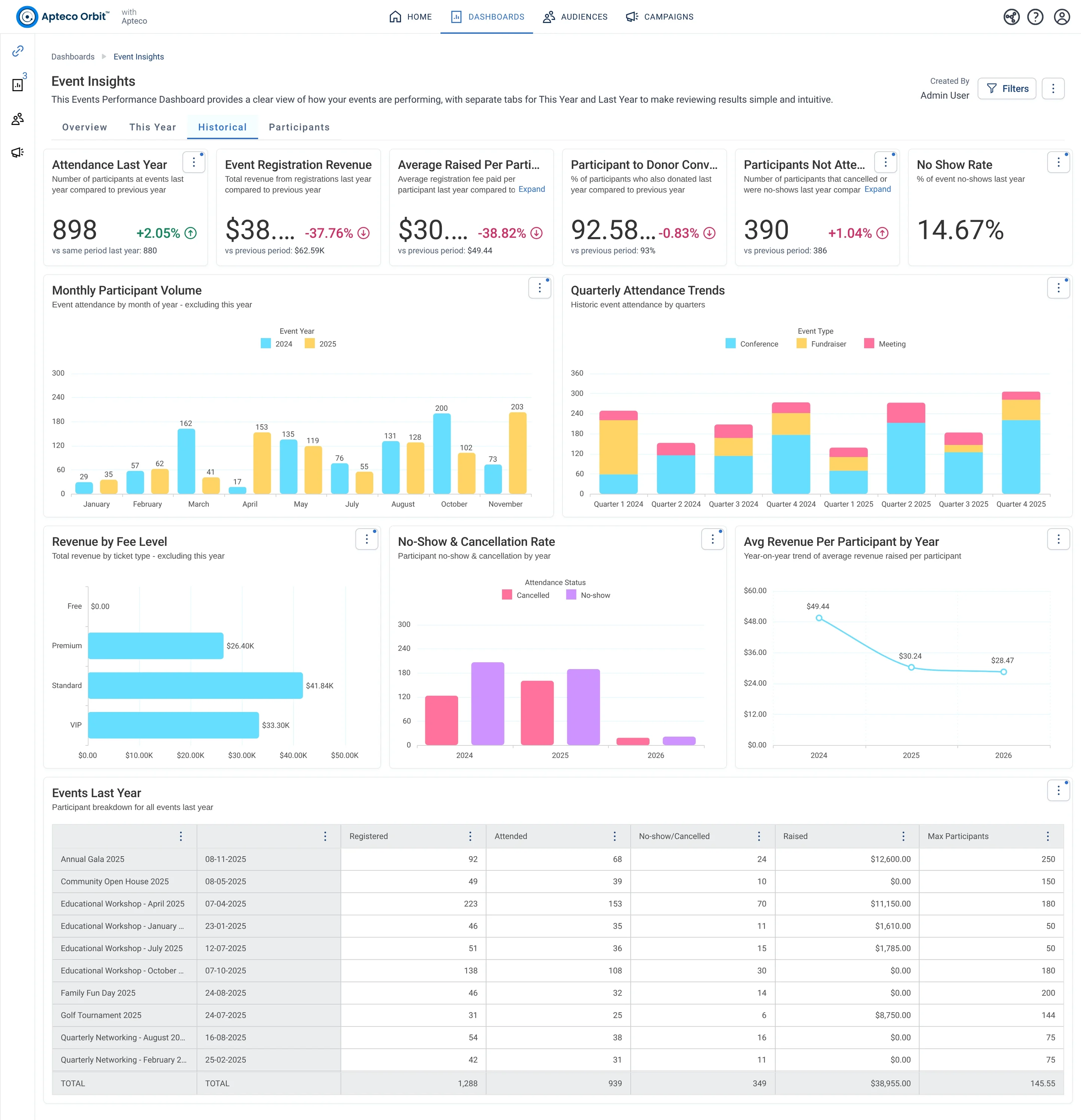Open Quarterly Attendance Trends chart options menu
1081x1120 pixels.
[1058, 288]
